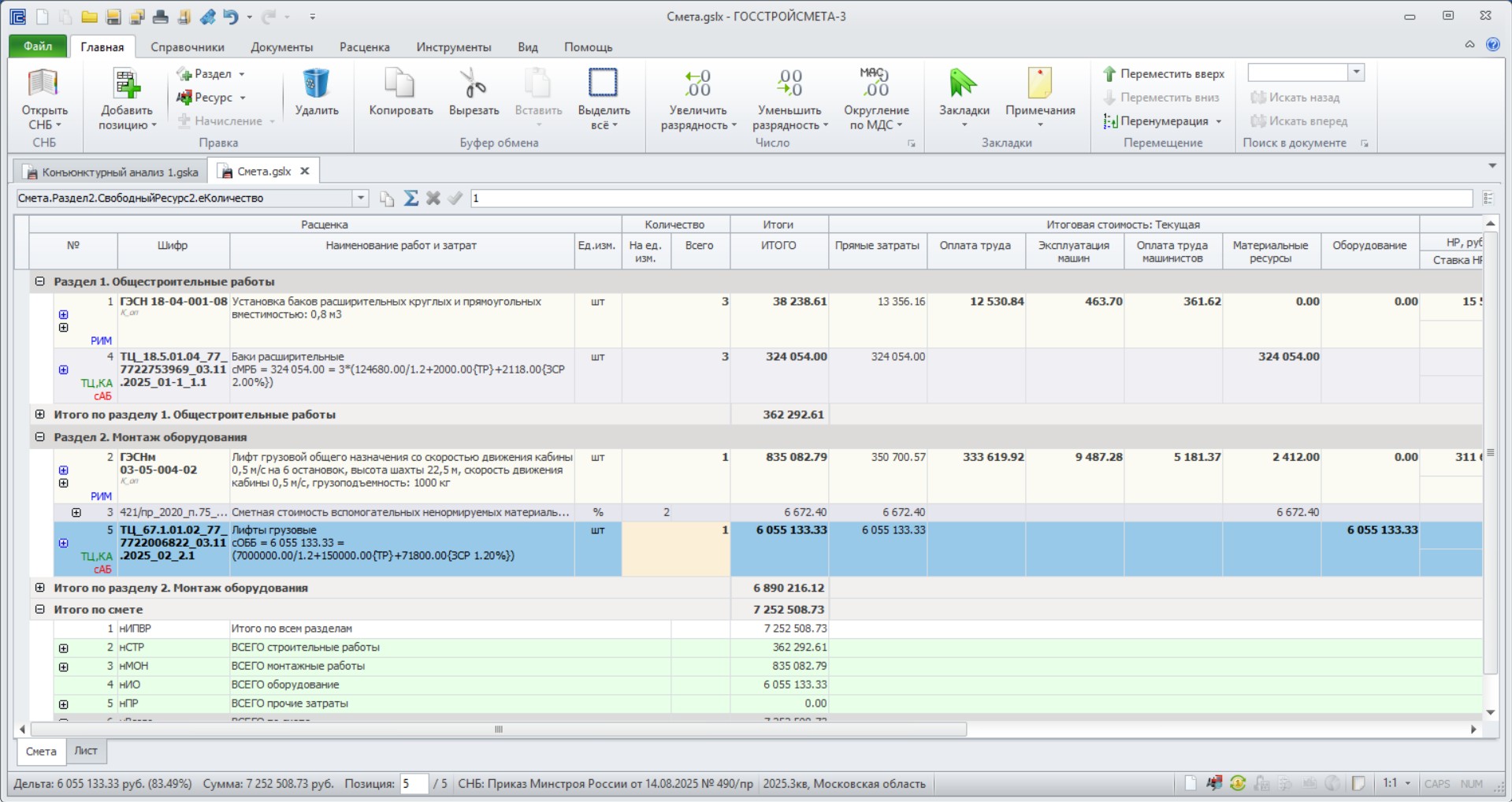1512x802 pixels.
Task: Click the Позиция number input field
Action: click(414, 784)
